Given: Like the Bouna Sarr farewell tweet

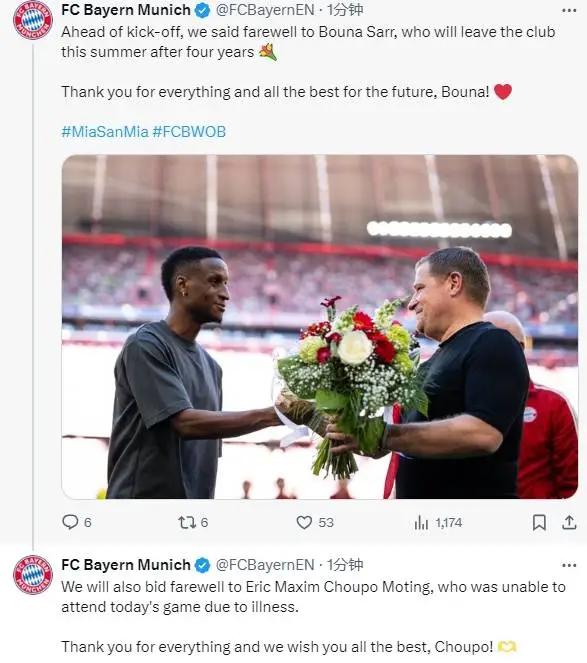Looking at the screenshot, I should click(304, 522).
